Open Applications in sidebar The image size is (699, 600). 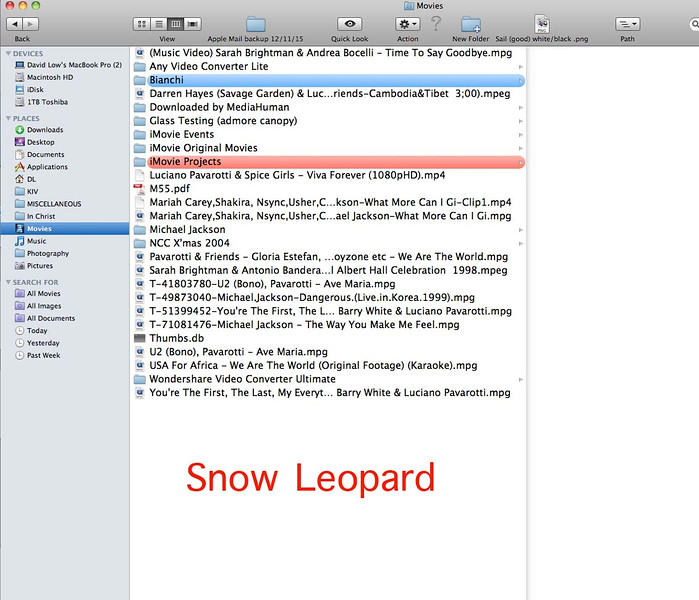[x=41, y=167]
